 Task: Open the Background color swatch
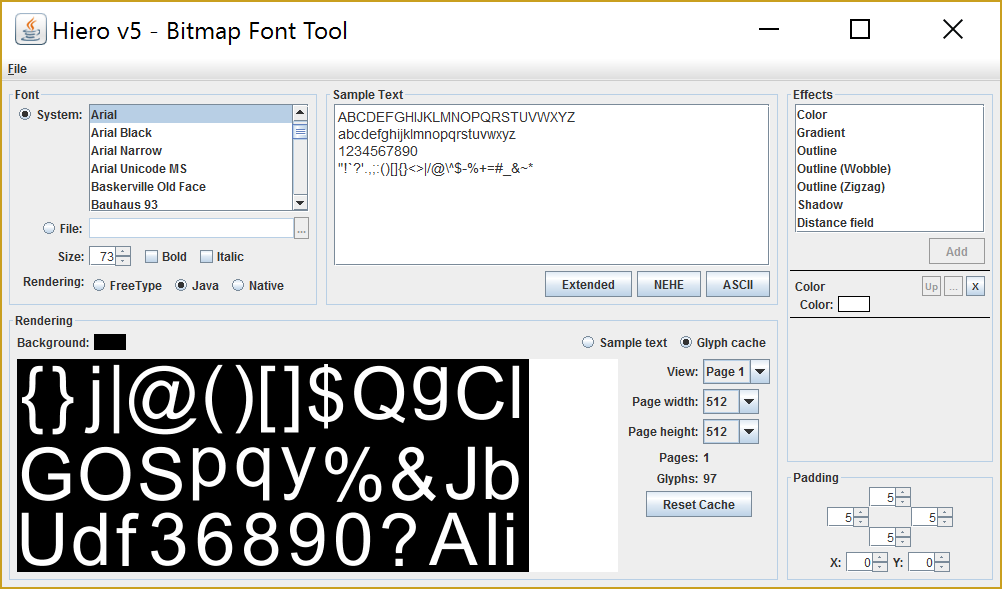tap(110, 342)
